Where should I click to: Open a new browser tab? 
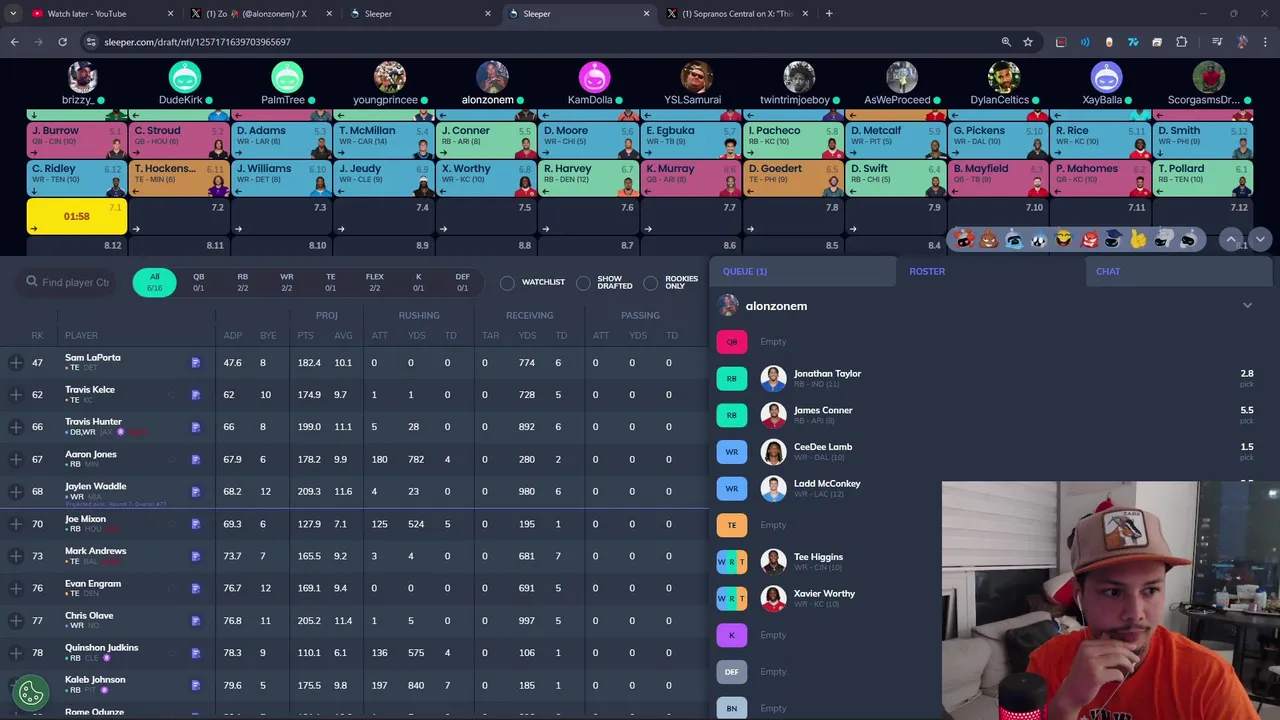coord(829,14)
